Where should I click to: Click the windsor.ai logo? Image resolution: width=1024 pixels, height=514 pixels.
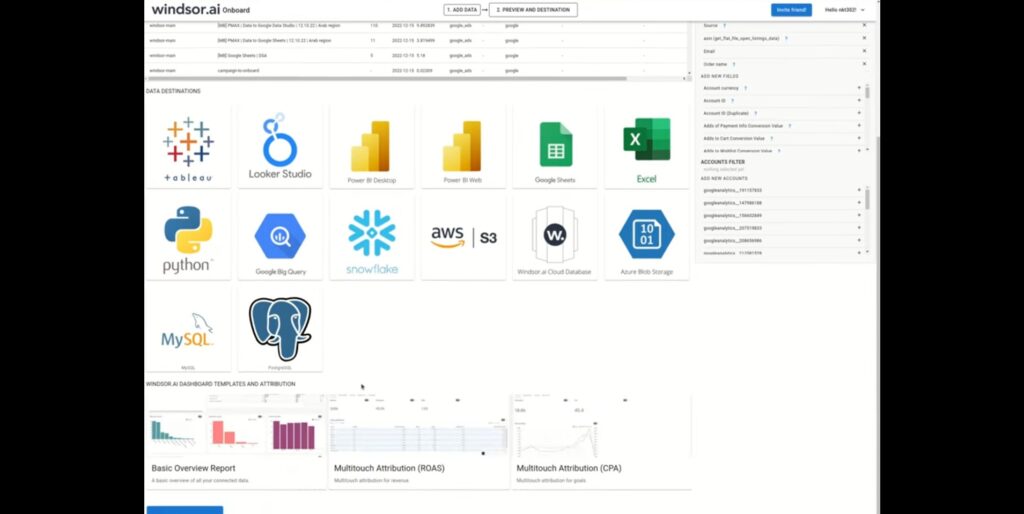pyautogui.click(x=186, y=9)
